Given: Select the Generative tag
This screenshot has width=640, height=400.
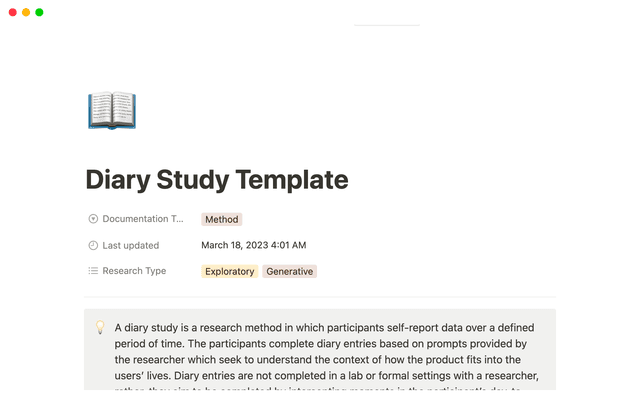Looking at the screenshot, I should click(x=289, y=271).
